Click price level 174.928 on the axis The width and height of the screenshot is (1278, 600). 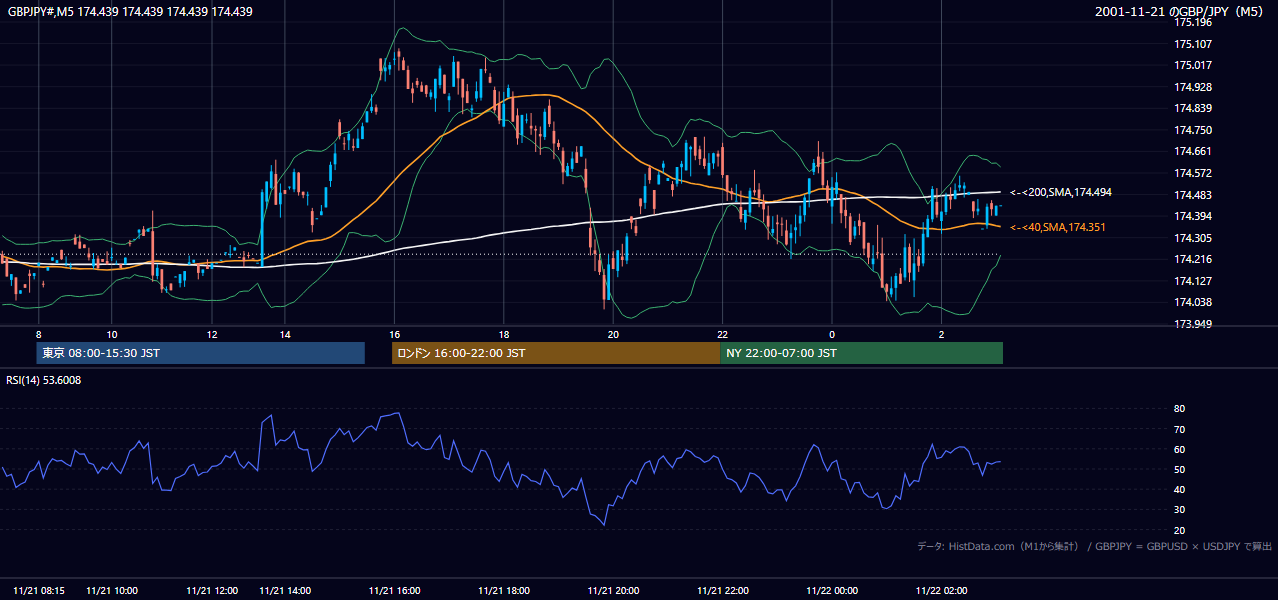tap(1193, 87)
